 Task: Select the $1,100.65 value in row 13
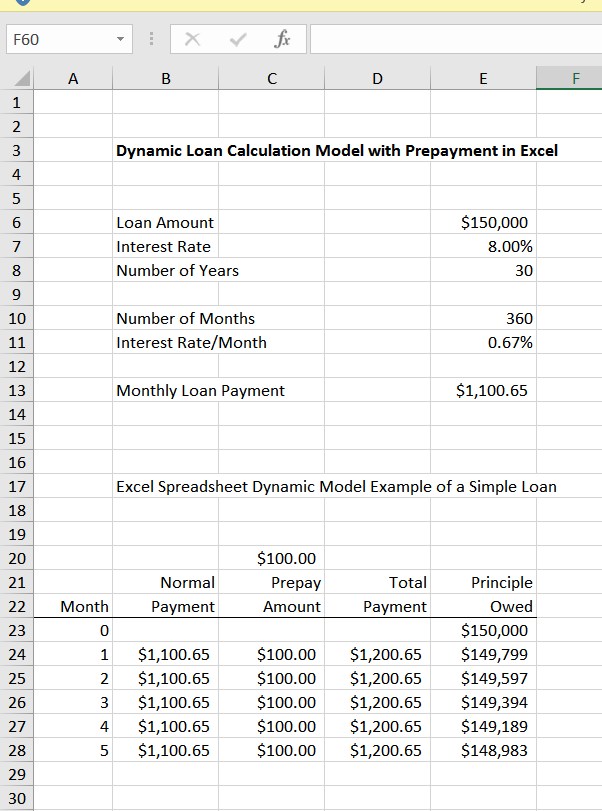483,391
